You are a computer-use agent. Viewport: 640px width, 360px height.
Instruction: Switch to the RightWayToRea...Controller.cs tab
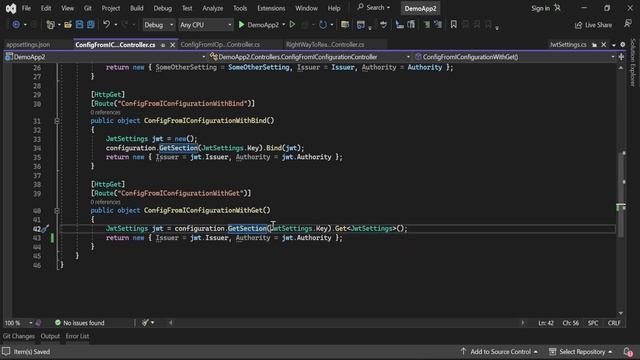(x=325, y=44)
